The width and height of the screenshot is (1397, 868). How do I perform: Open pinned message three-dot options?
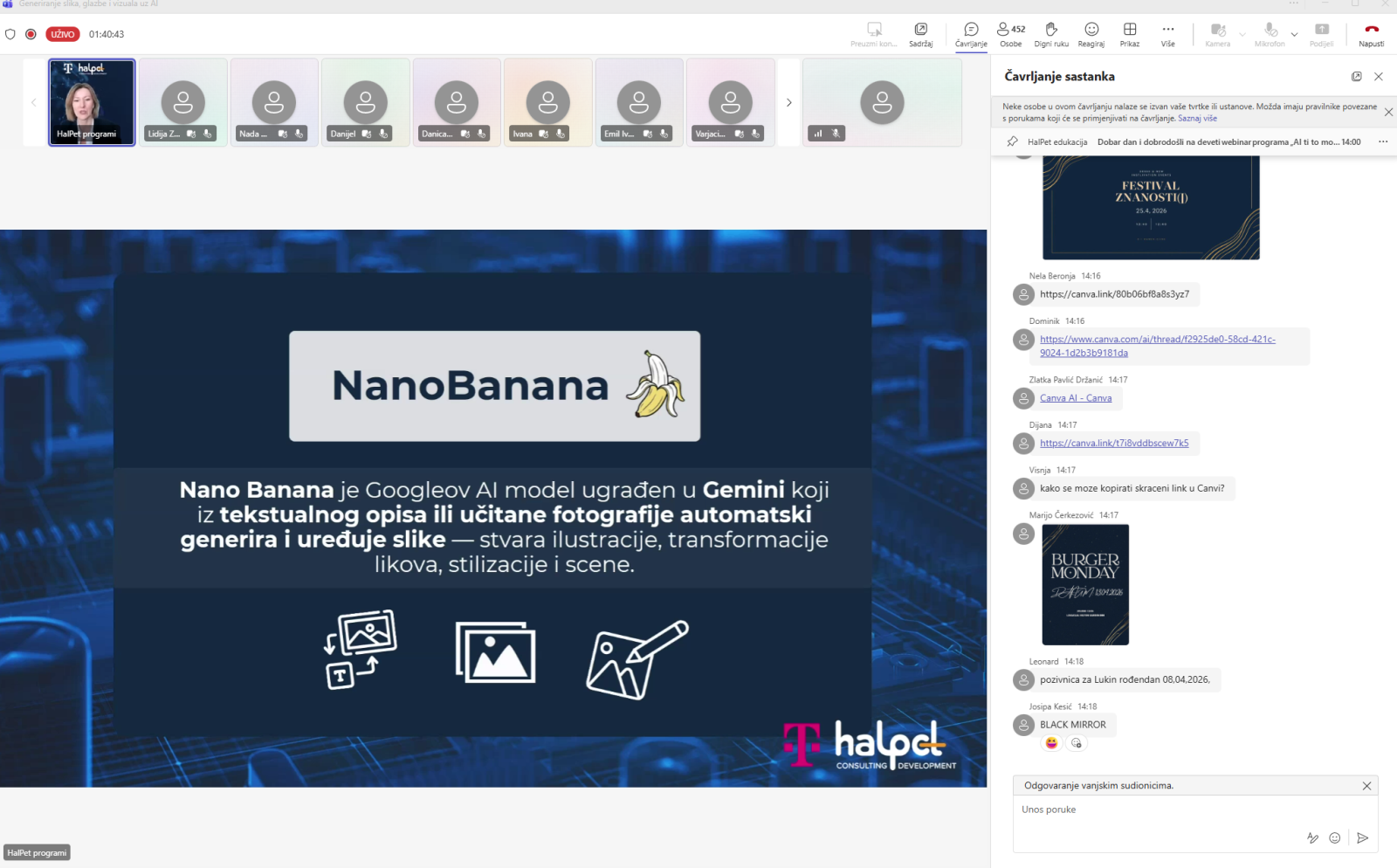click(1382, 141)
